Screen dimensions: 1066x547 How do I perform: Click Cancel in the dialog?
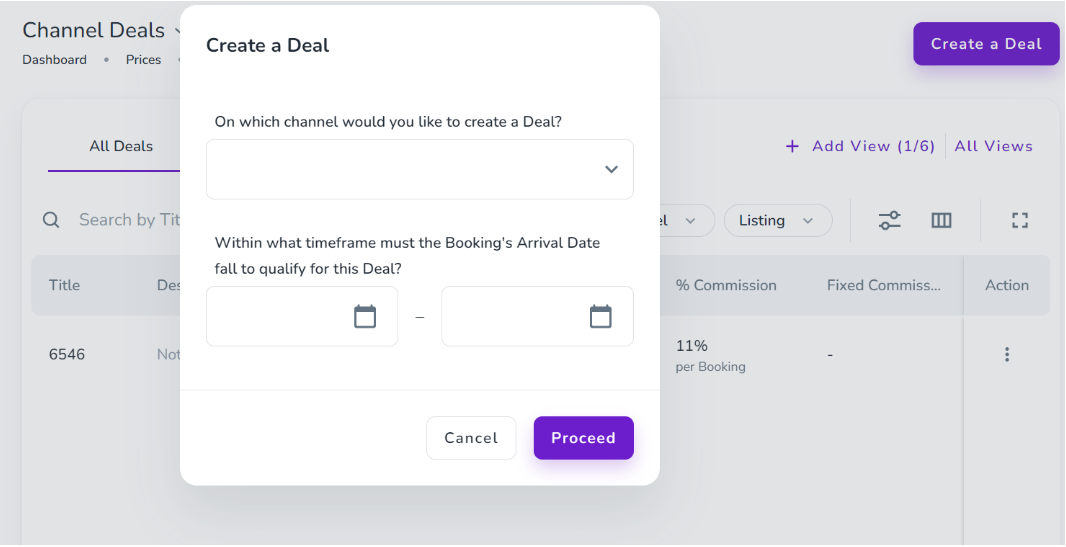coord(471,438)
